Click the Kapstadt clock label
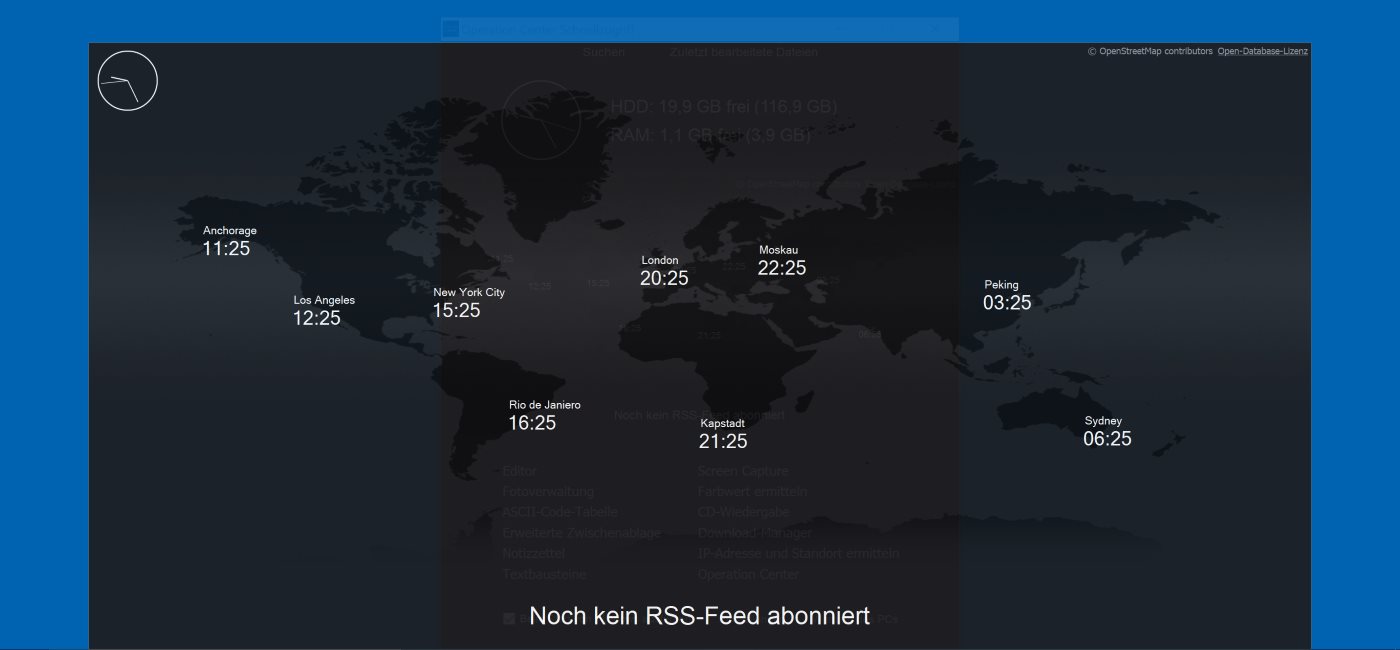 [722, 433]
